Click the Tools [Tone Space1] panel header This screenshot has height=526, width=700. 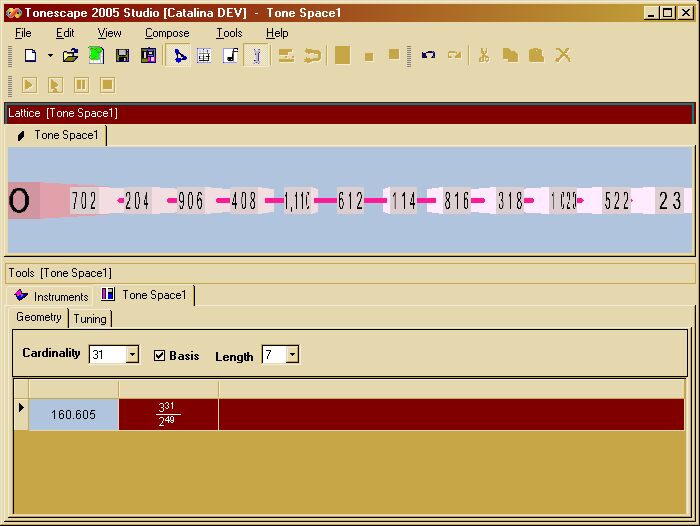[350, 273]
